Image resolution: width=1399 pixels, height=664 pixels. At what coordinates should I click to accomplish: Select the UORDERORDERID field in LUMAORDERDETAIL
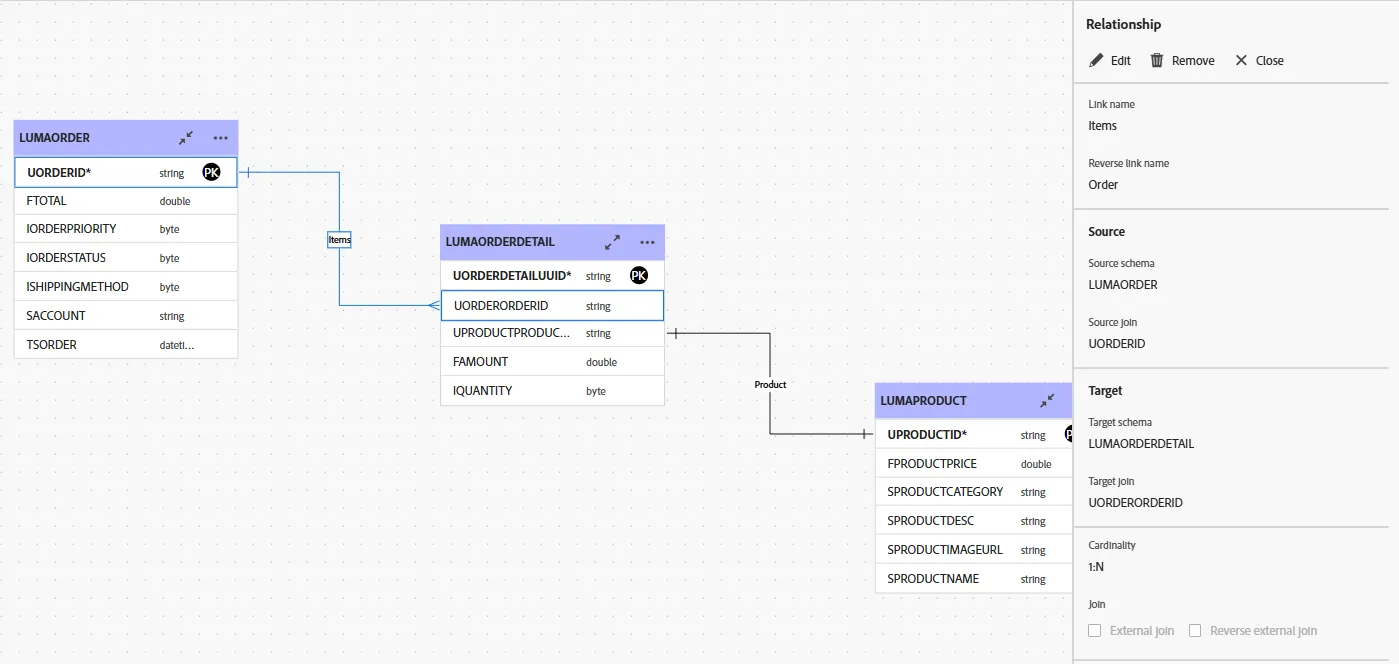(x=553, y=306)
